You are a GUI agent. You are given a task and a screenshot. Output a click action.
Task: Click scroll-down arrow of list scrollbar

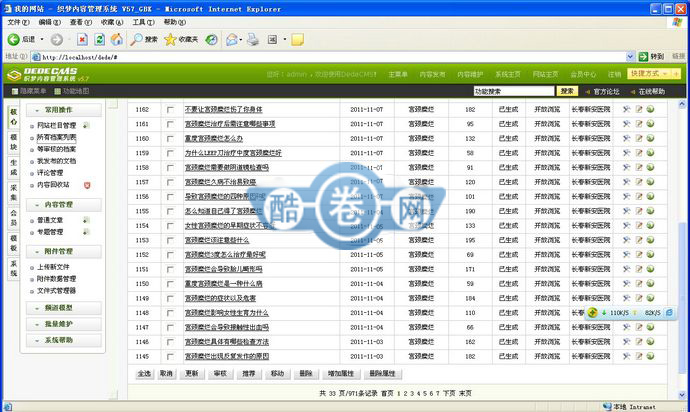(x=682, y=395)
